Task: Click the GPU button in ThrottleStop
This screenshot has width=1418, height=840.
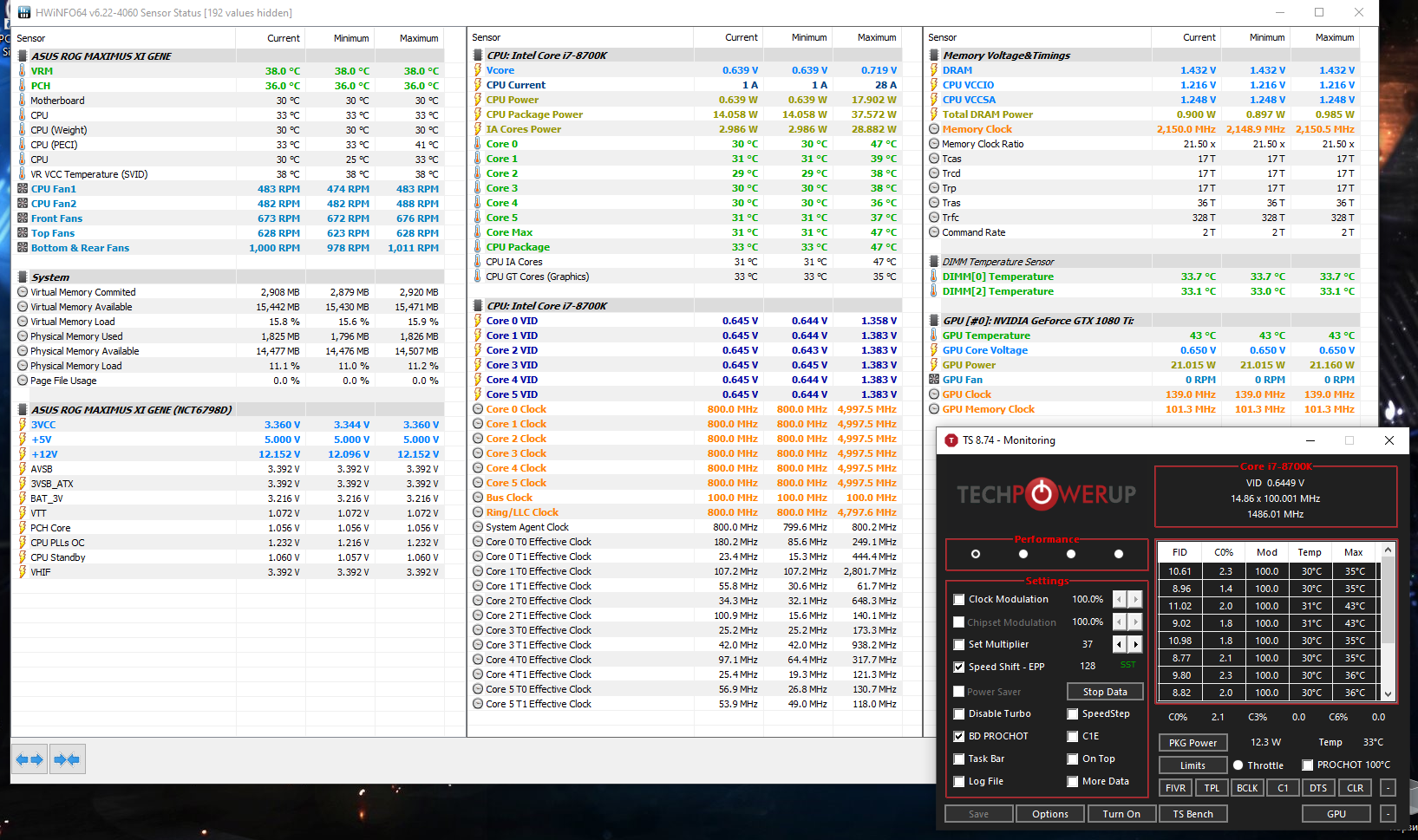Action: click(1336, 814)
